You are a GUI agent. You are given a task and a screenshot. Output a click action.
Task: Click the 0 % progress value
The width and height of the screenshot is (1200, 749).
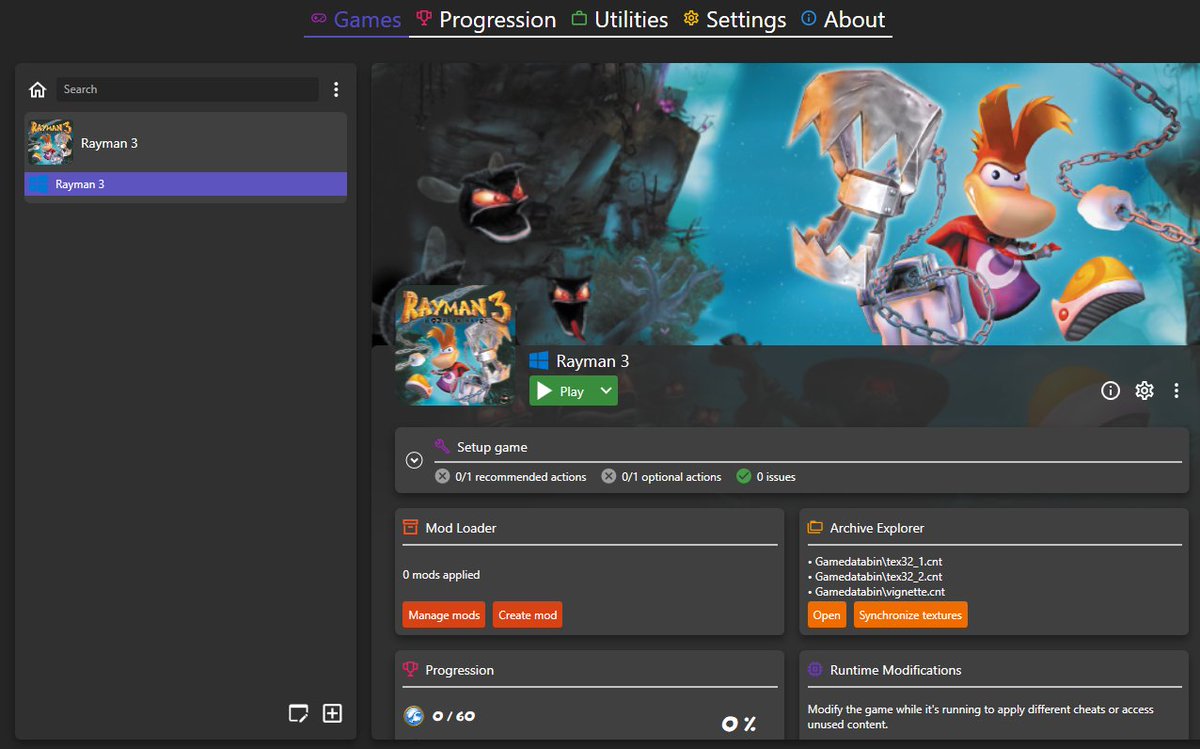739,723
